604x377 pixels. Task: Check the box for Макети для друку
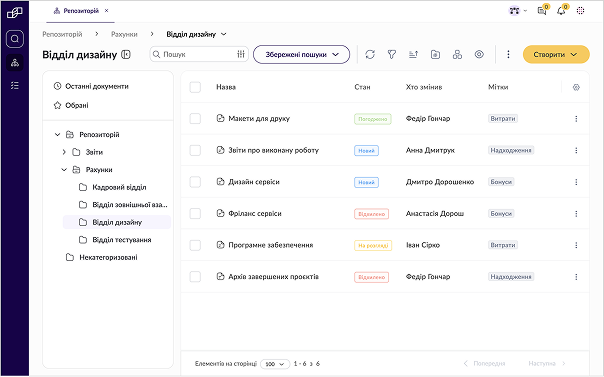[x=195, y=119]
